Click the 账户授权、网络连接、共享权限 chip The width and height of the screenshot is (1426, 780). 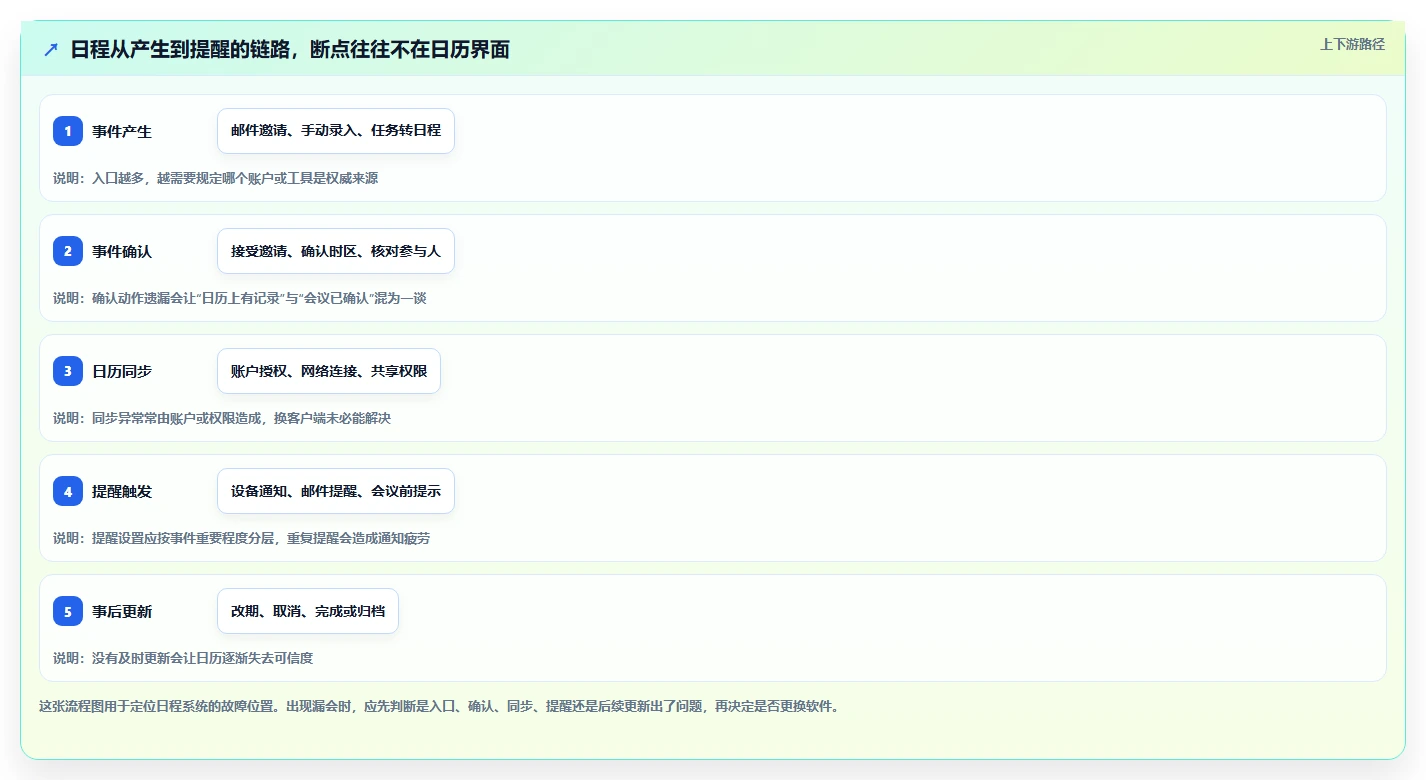[x=329, y=371]
